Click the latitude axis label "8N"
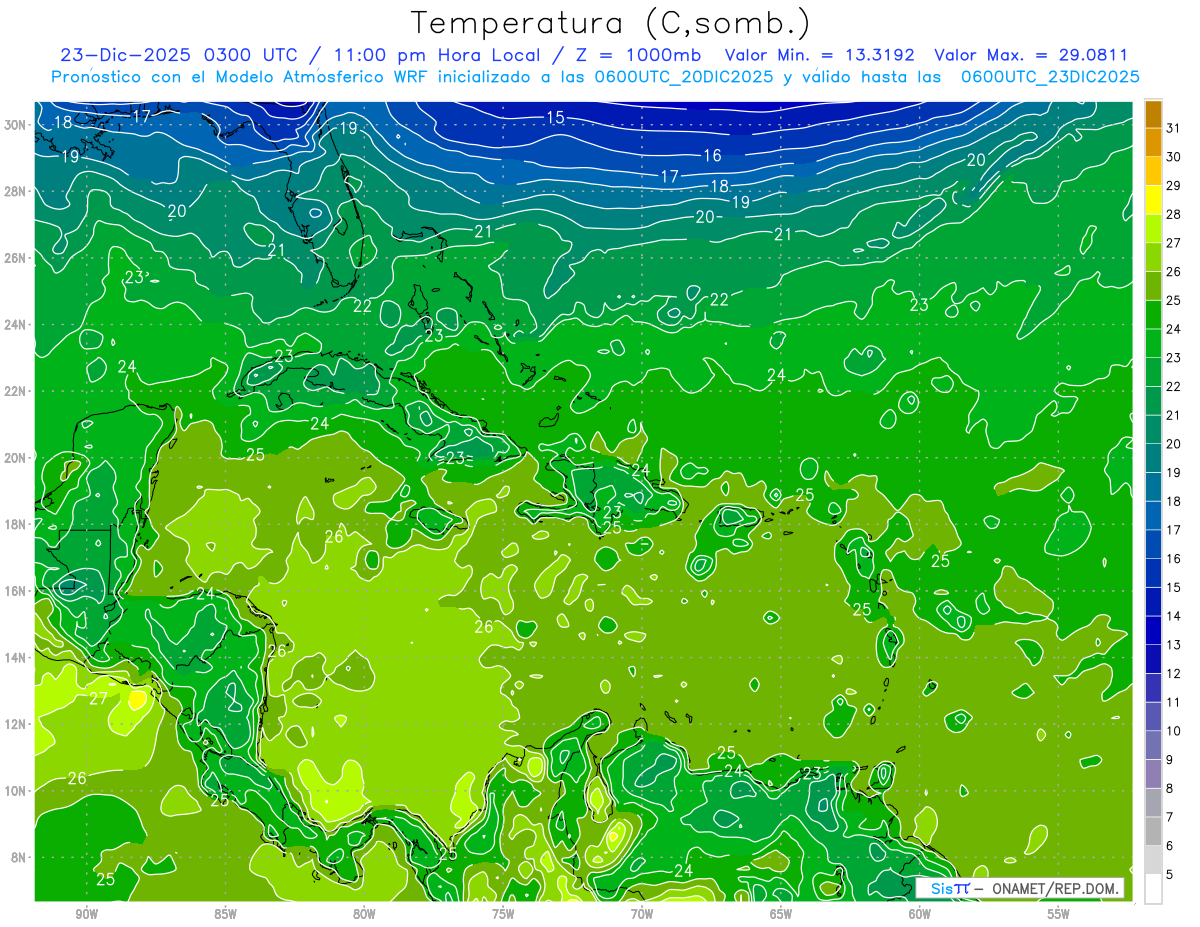1200x927 pixels. point(18,858)
